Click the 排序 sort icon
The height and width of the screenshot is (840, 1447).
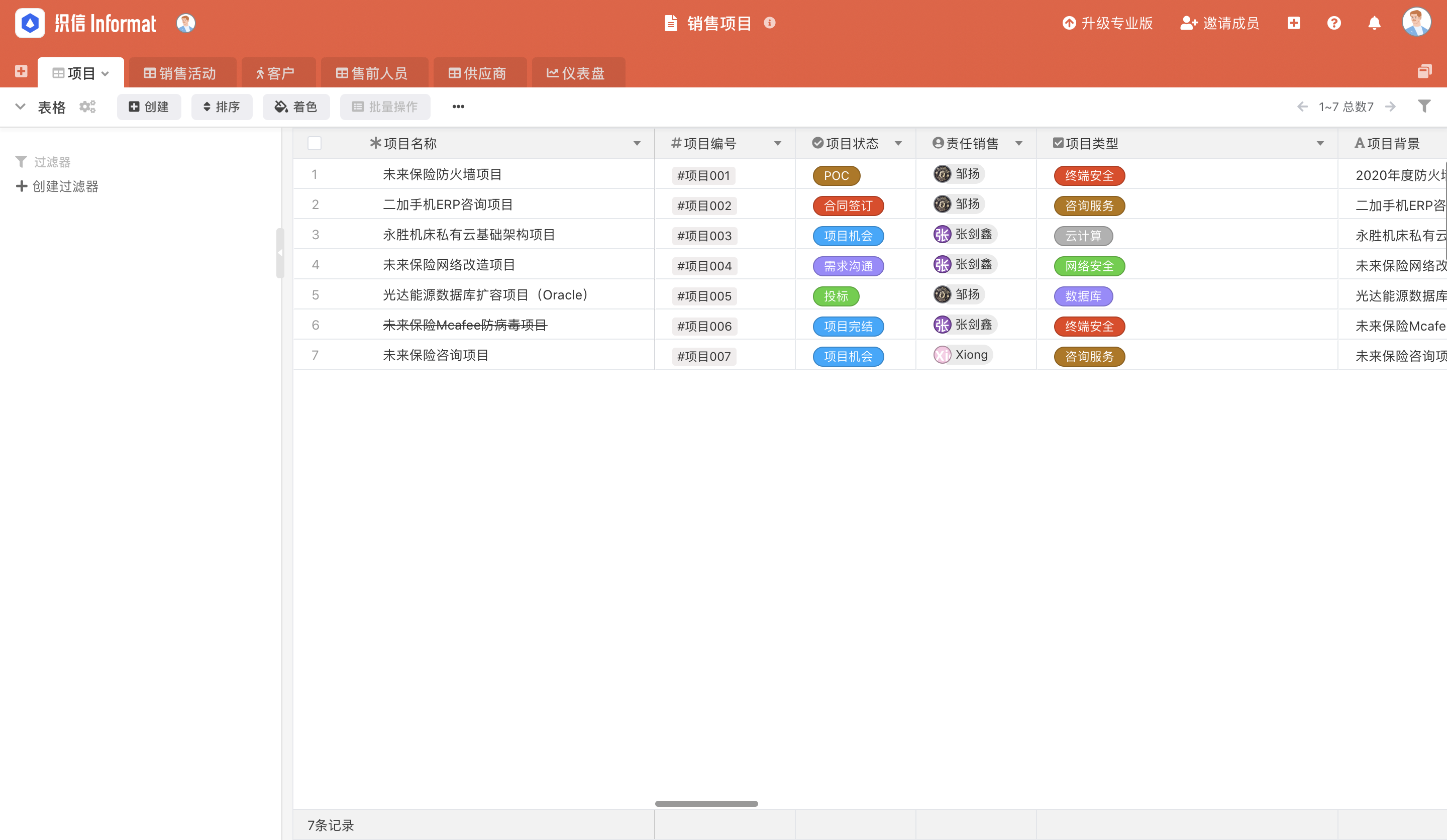222,107
